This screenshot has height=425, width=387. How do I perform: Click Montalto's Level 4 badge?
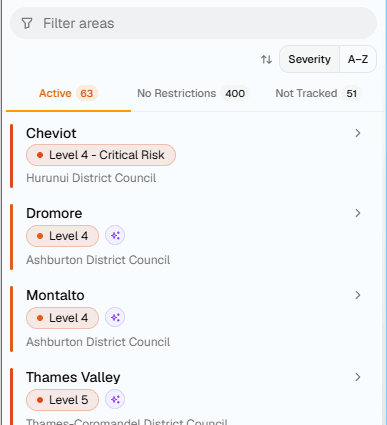point(62,318)
